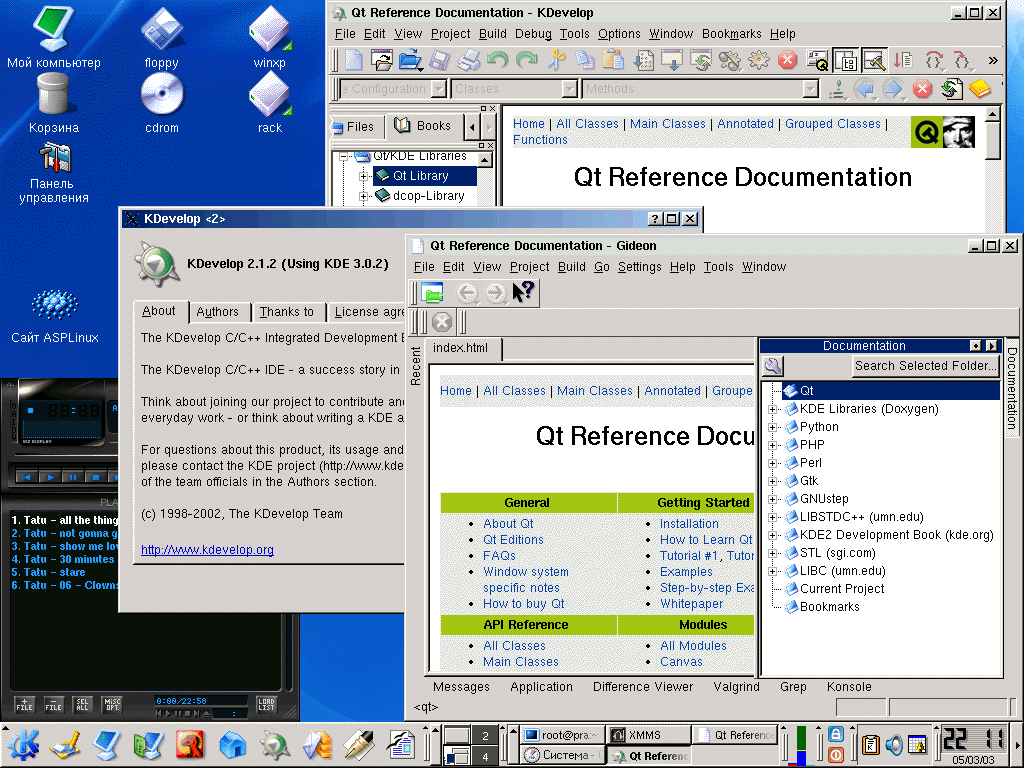Switch to the Authors tab
The image size is (1024, 768).
(x=217, y=312)
